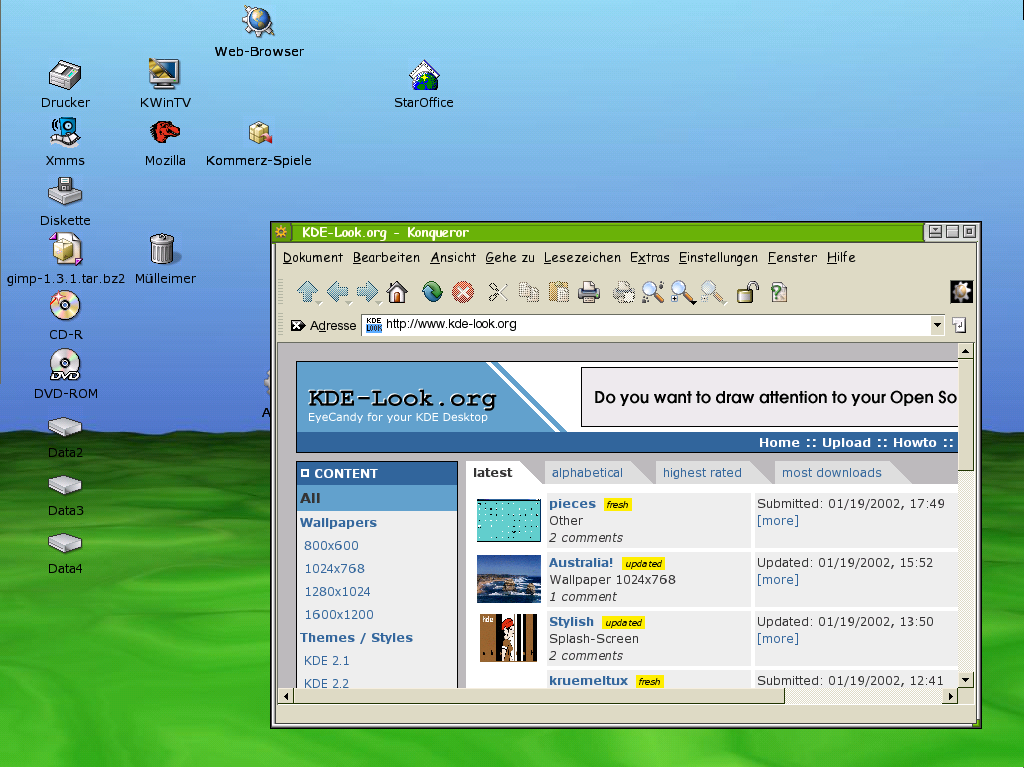The width and height of the screenshot is (1024, 768).
Task: Stop loading with the red X icon
Action: point(462,292)
